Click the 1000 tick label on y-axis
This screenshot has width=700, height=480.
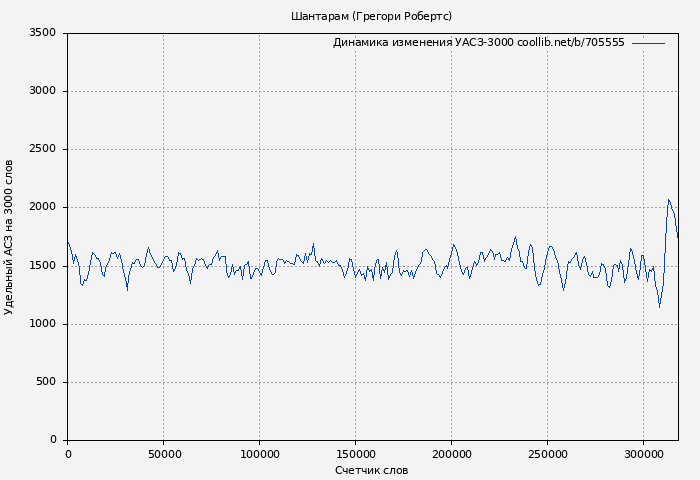click(43, 324)
